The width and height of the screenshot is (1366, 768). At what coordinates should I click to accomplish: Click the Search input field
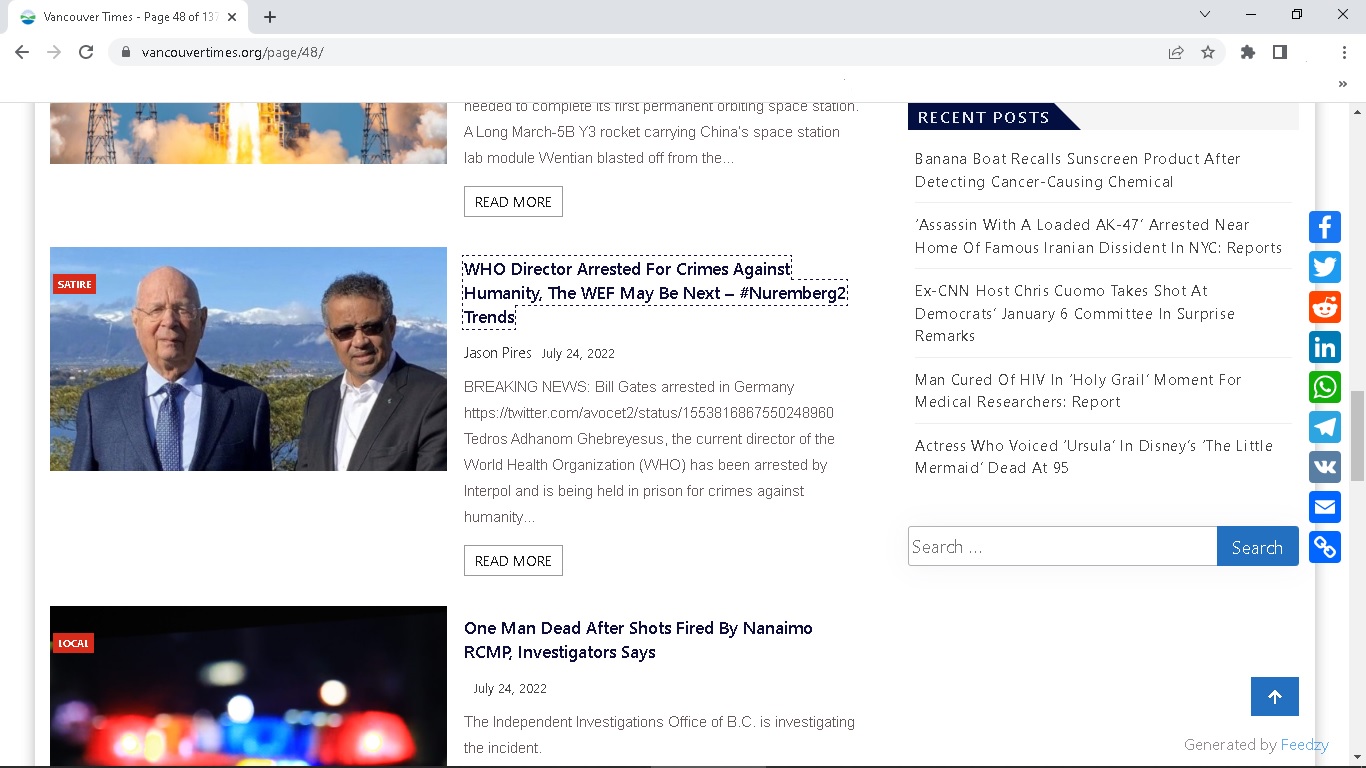pos(1062,547)
